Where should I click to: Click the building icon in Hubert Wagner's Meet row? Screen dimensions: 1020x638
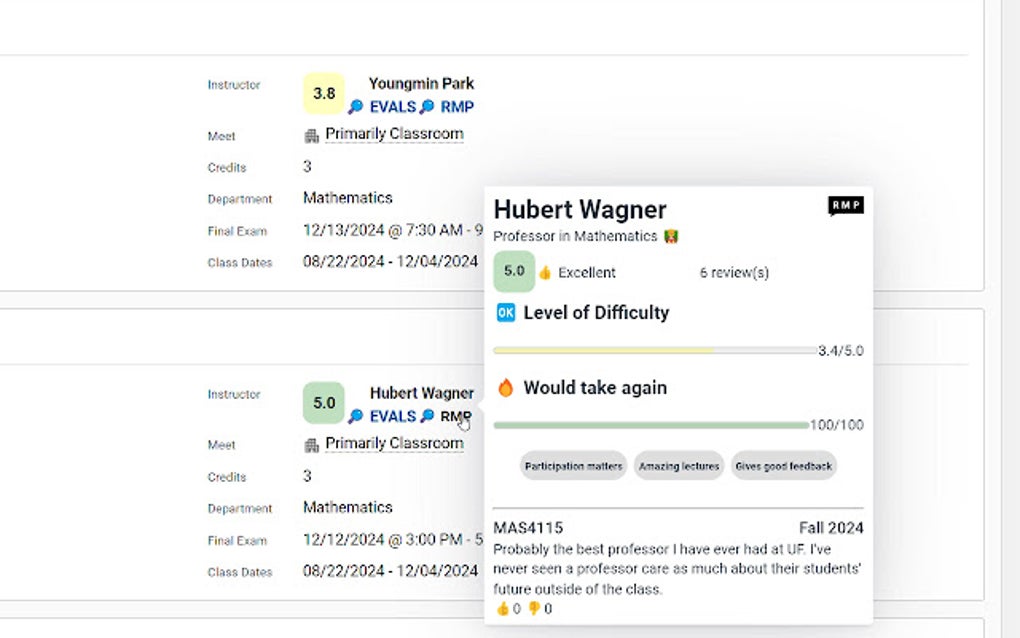312,445
